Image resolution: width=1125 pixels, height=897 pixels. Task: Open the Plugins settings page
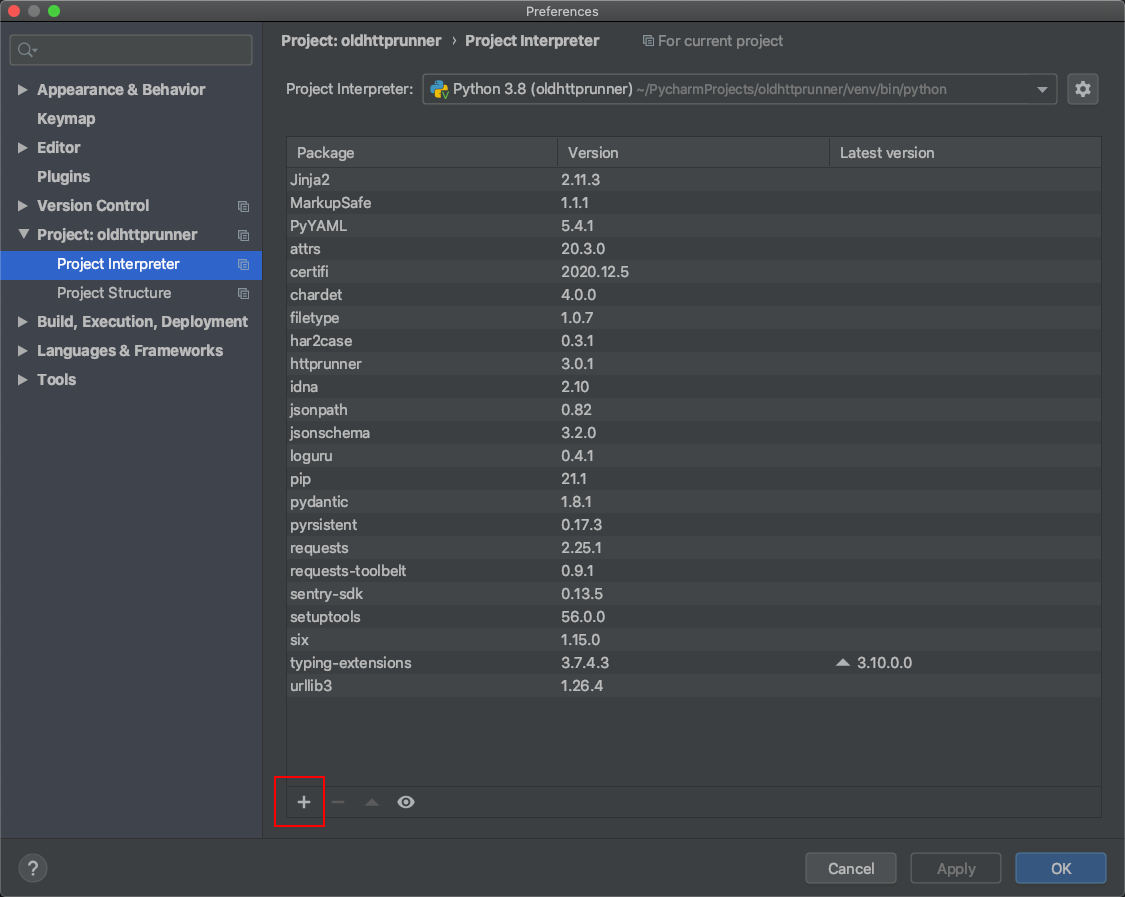tap(63, 176)
